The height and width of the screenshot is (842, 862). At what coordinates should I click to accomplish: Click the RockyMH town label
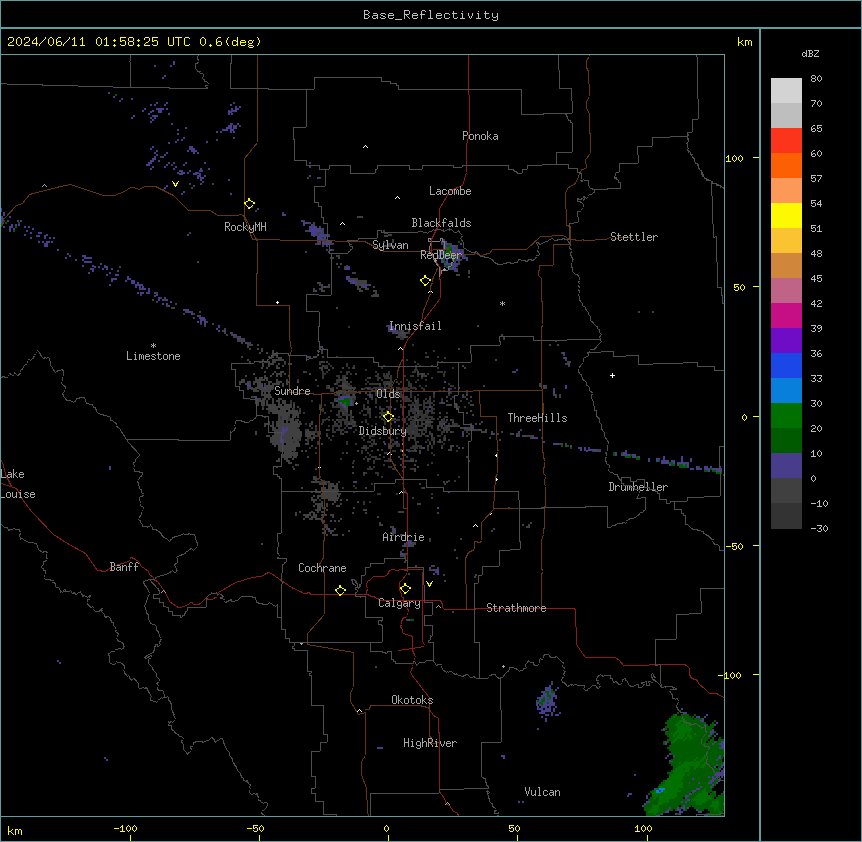[x=245, y=227]
